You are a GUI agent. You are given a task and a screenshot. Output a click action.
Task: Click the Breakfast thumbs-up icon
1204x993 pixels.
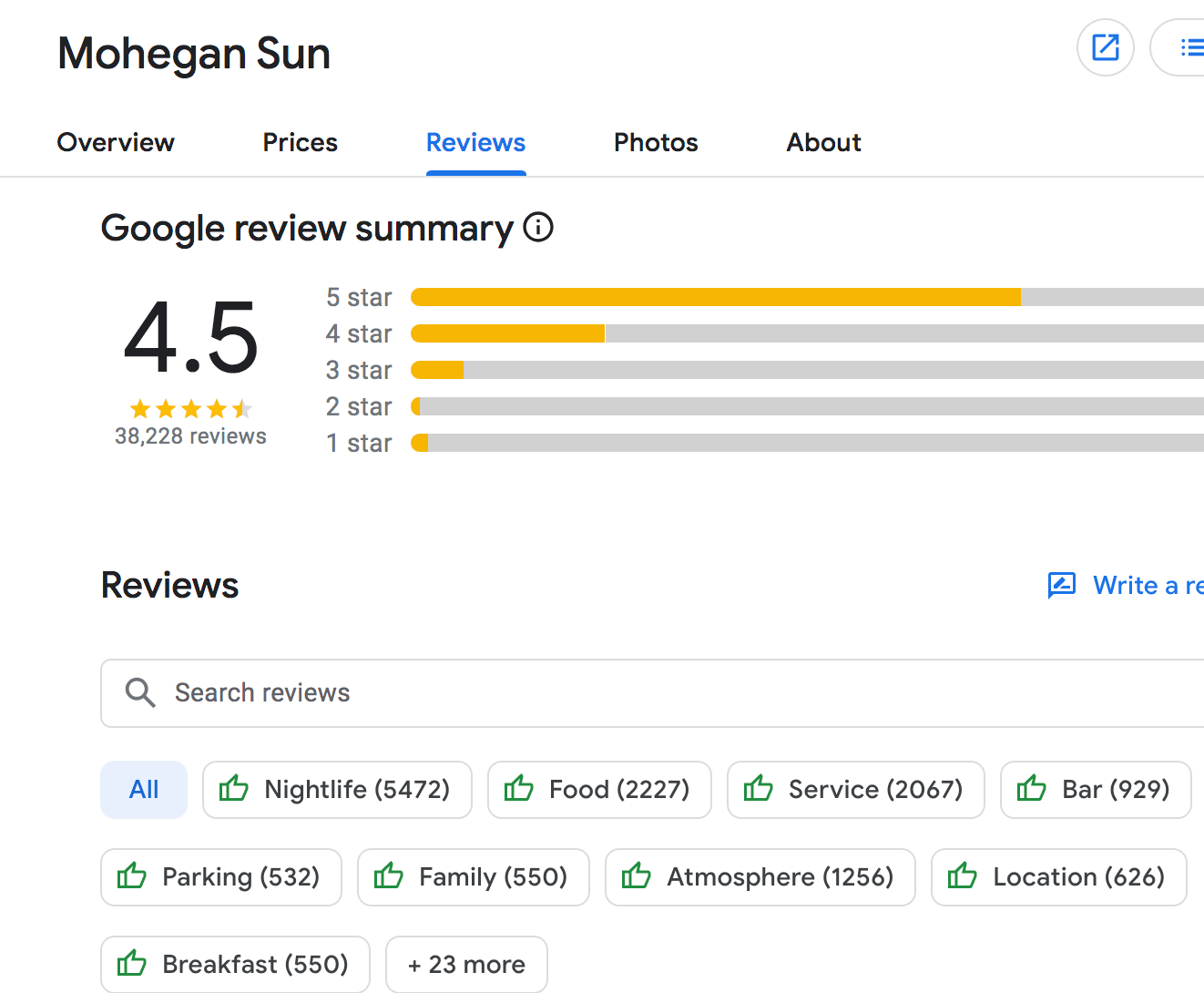point(132,963)
